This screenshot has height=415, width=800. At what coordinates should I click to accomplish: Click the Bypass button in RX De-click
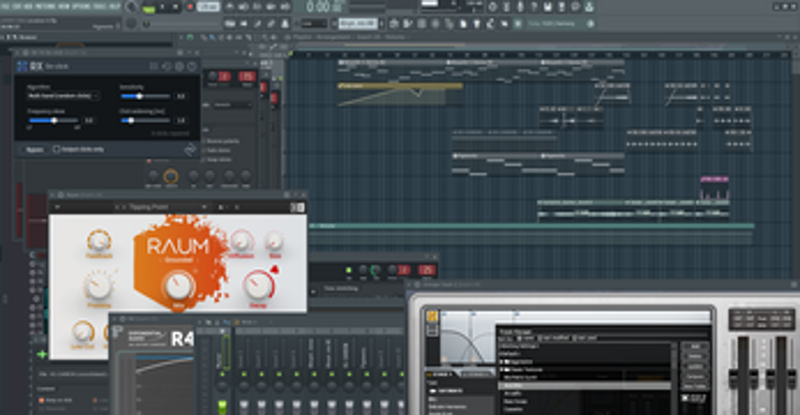pyautogui.click(x=35, y=149)
